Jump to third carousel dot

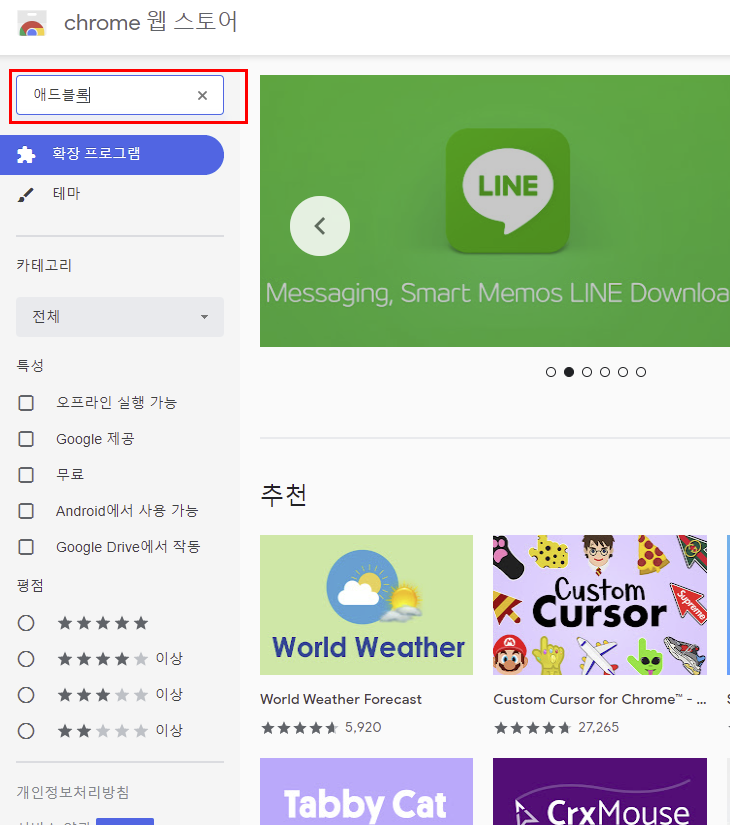[587, 372]
